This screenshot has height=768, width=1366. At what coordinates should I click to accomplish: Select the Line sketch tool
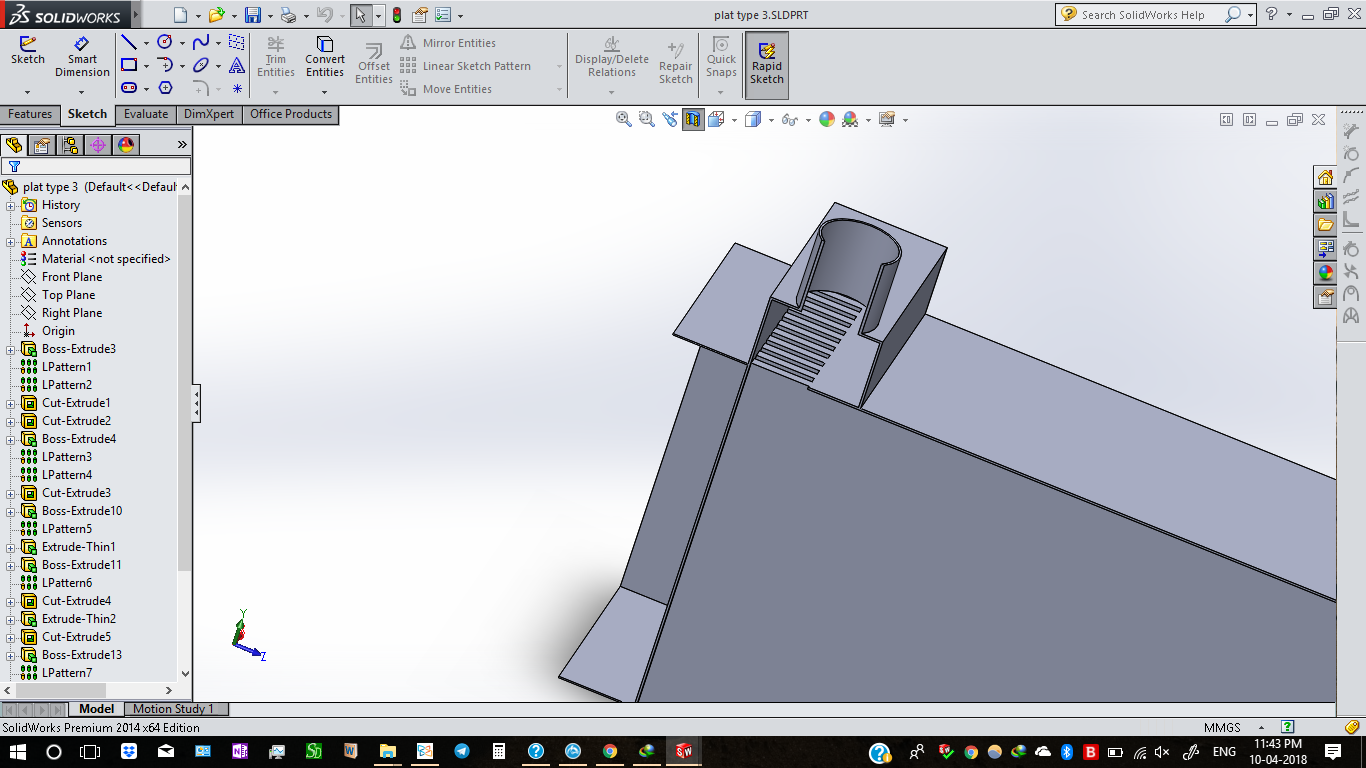(x=129, y=42)
